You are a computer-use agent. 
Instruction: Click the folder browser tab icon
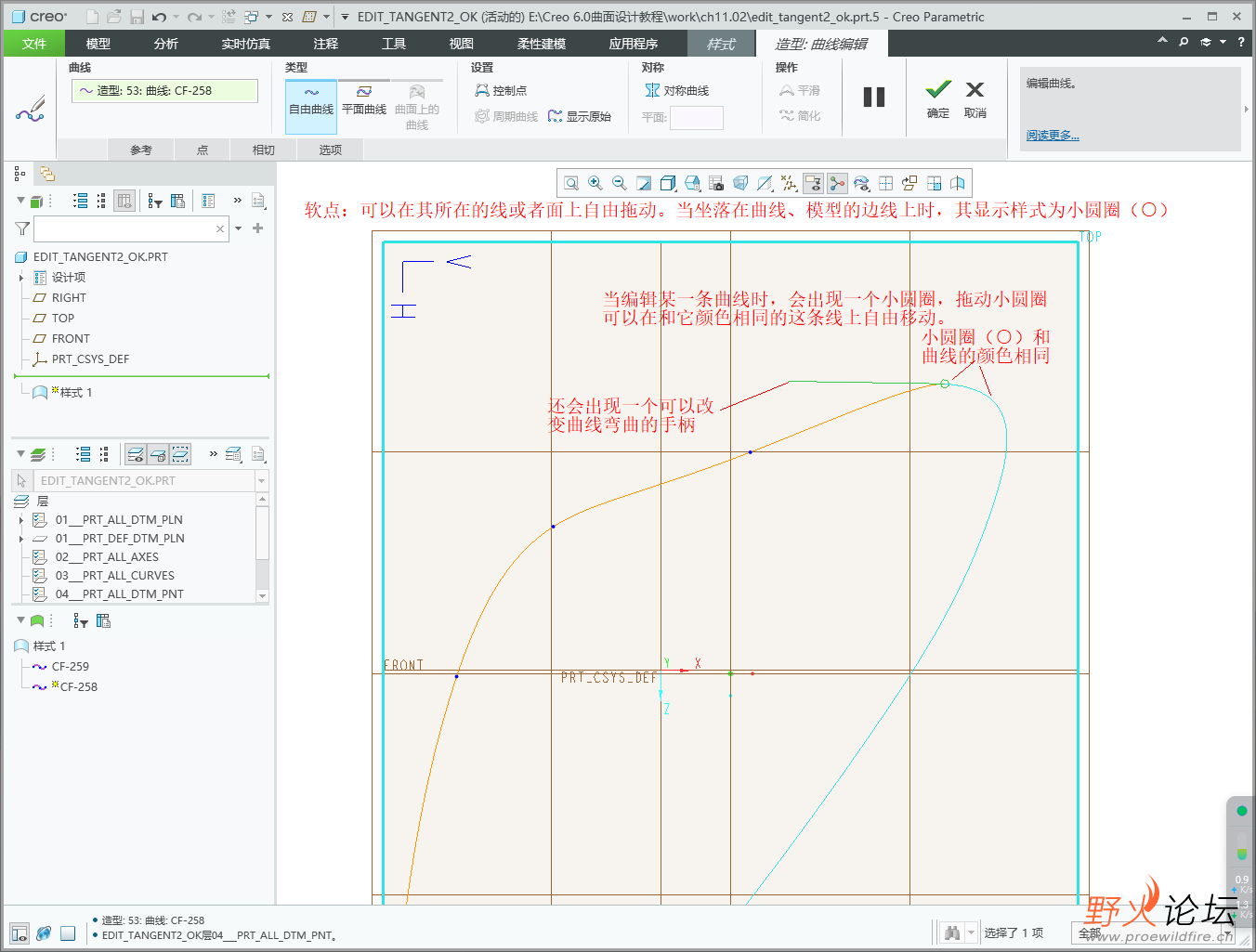(47, 174)
